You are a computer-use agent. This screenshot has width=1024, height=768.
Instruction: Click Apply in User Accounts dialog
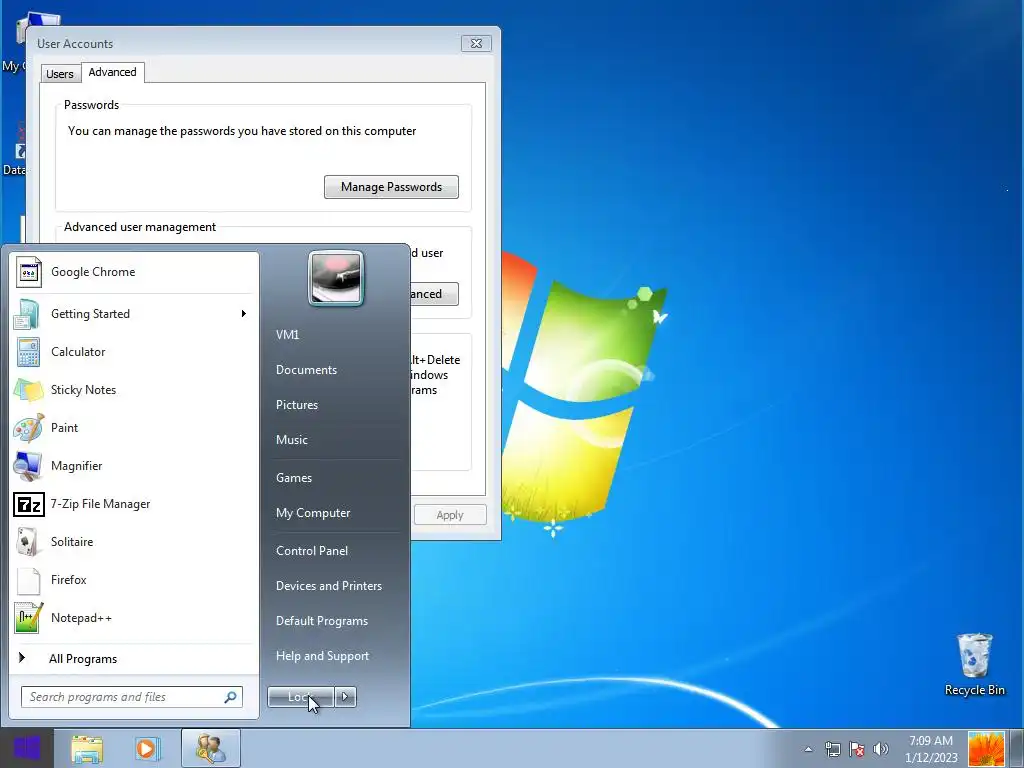[x=450, y=515]
